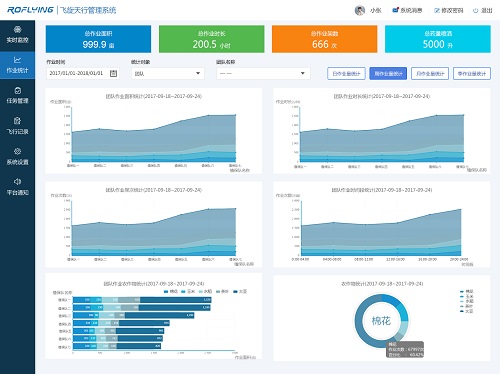Click the donut chart tooltip box
The image size is (500, 374).
[405, 349]
